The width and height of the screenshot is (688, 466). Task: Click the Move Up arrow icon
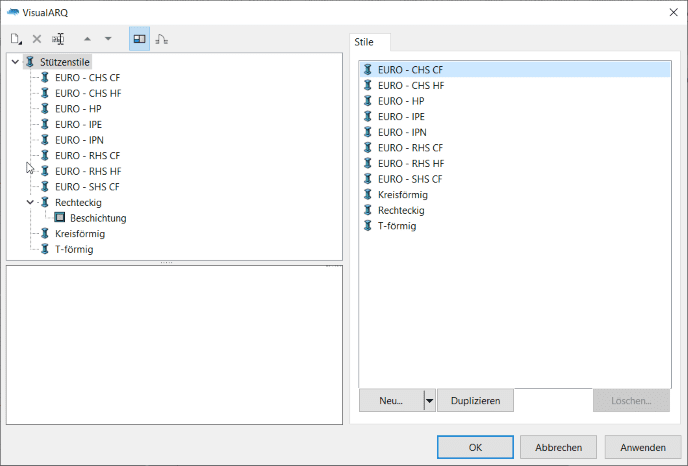coord(87,39)
